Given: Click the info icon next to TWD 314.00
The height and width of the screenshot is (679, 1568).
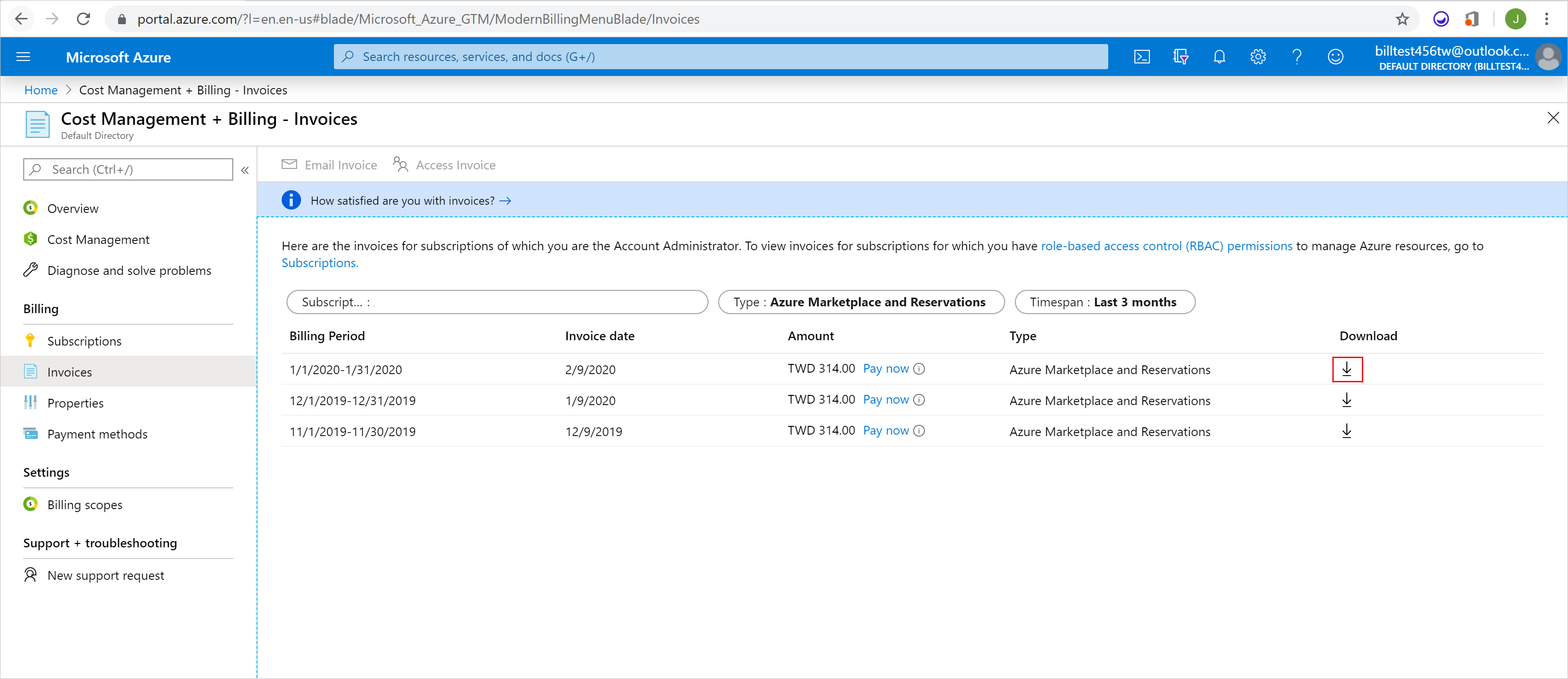Looking at the screenshot, I should coord(920,370).
